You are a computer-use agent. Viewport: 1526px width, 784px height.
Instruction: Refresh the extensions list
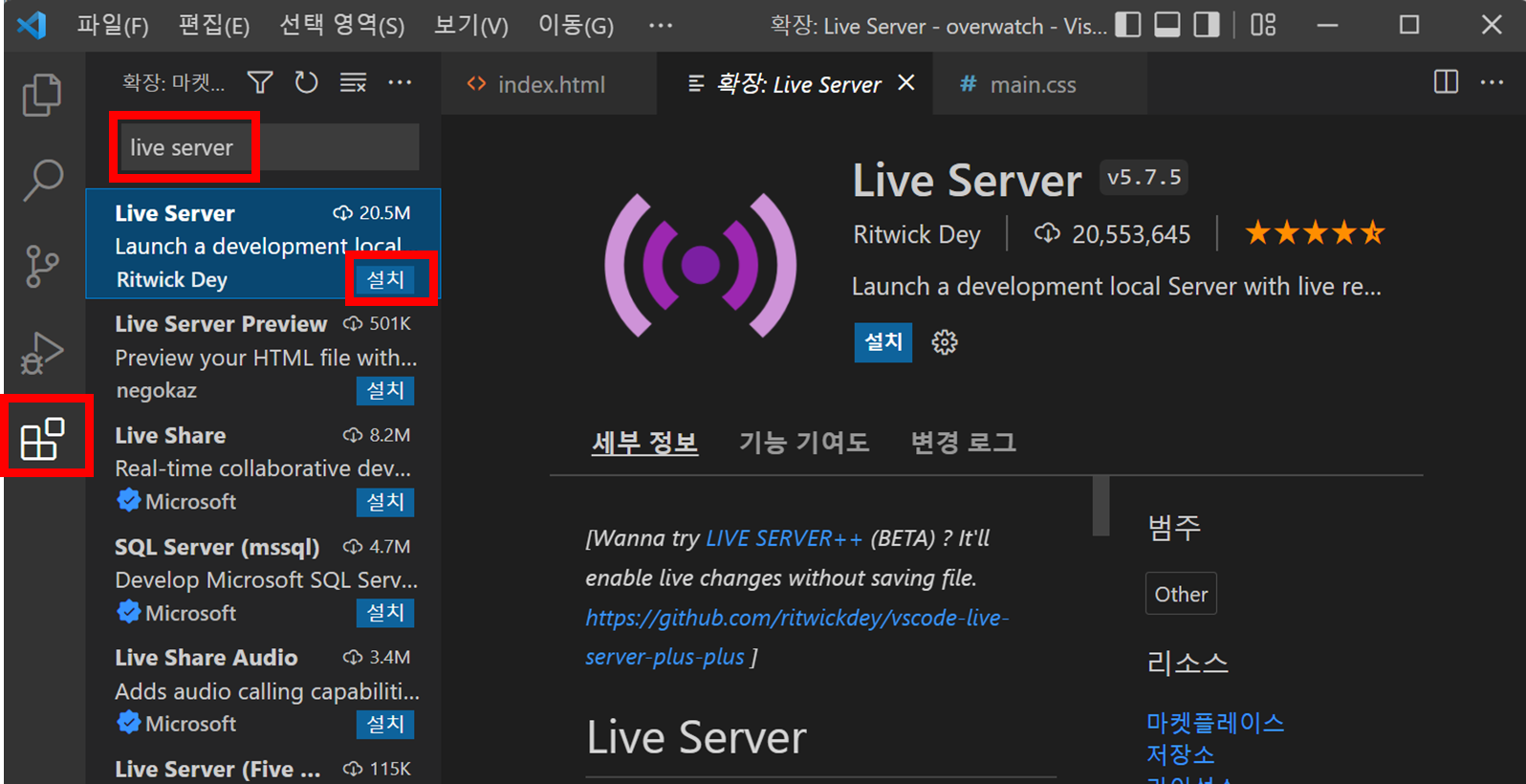(x=306, y=83)
